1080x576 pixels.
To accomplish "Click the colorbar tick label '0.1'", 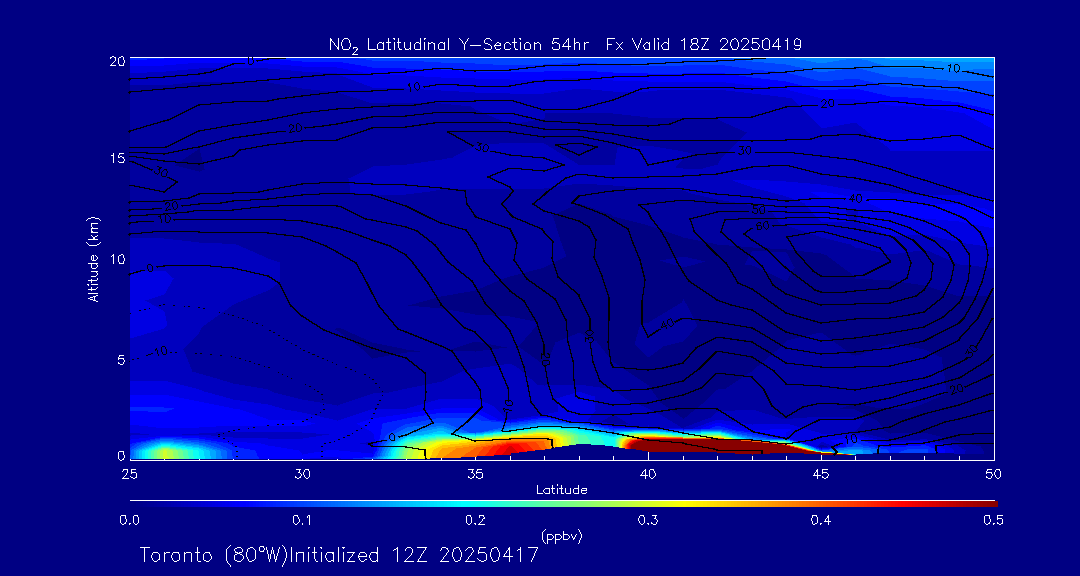I will (x=302, y=521).
